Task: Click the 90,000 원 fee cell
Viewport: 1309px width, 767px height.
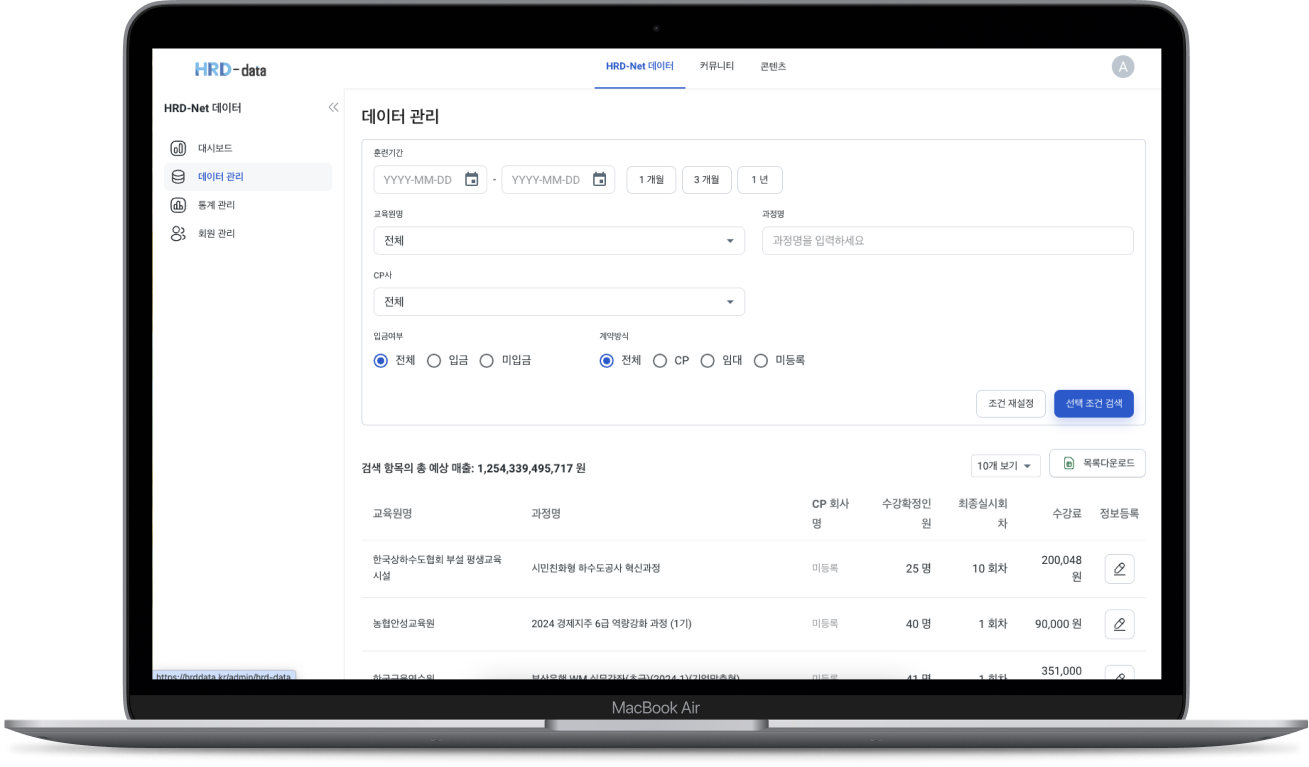Action: [x=1059, y=624]
